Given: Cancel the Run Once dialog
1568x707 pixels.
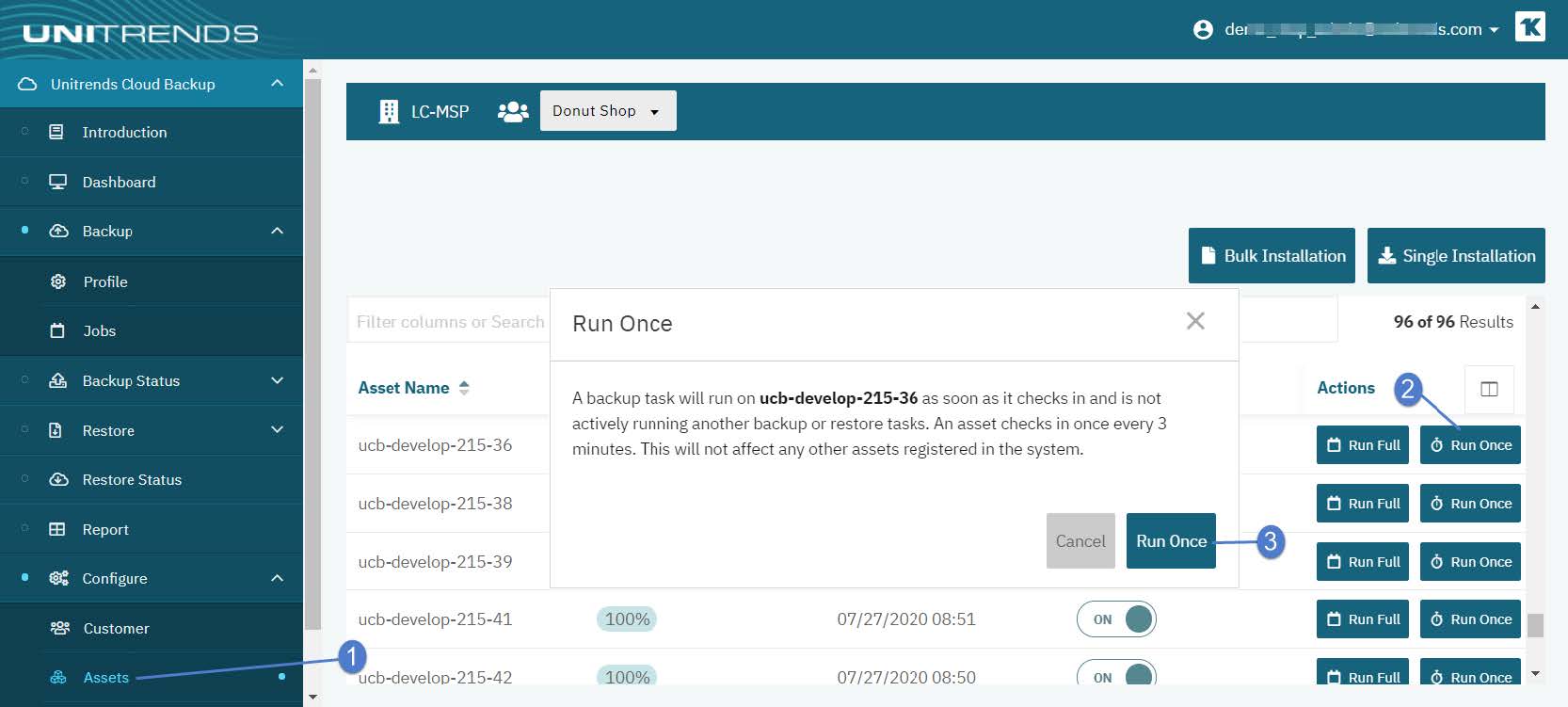Looking at the screenshot, I should coord(1080,541).
